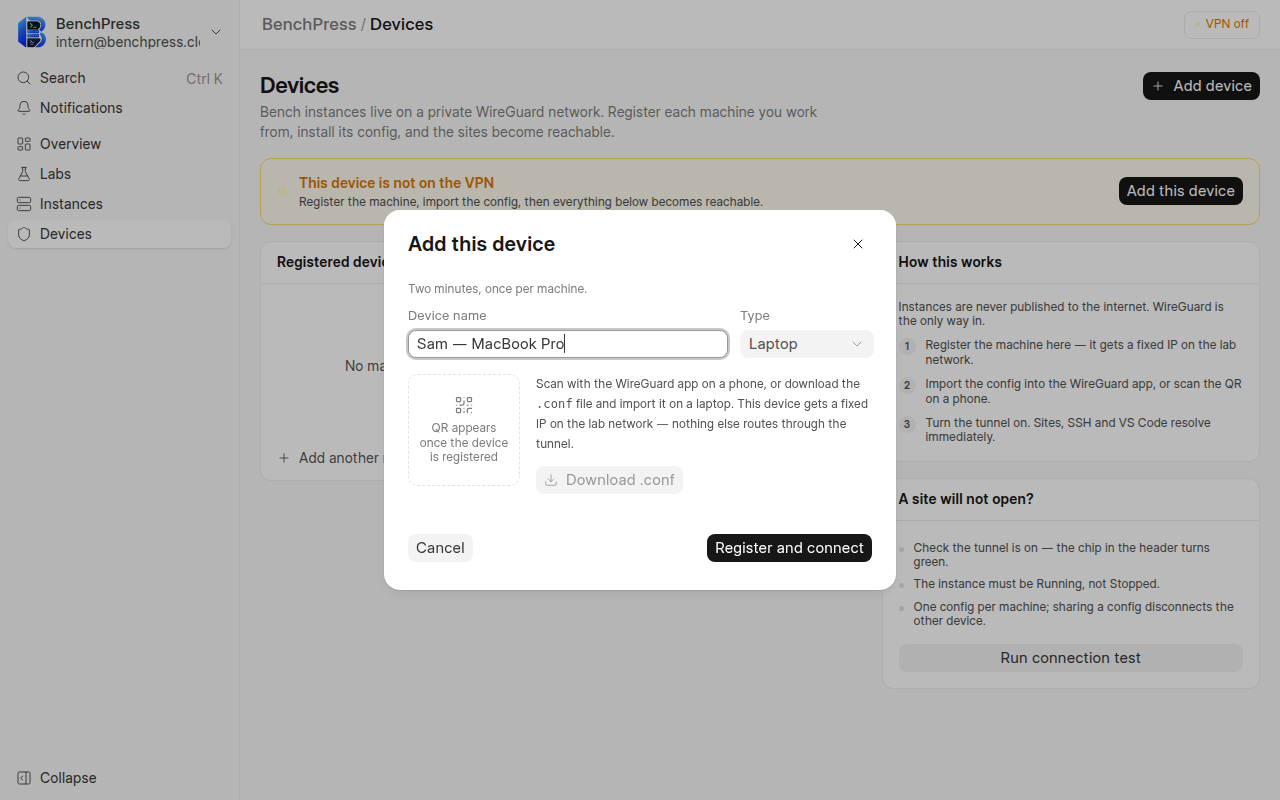Screen dimensions: 1280x800
Task: Cancel the Add this device dialog
Action: (x=440, y=548)
